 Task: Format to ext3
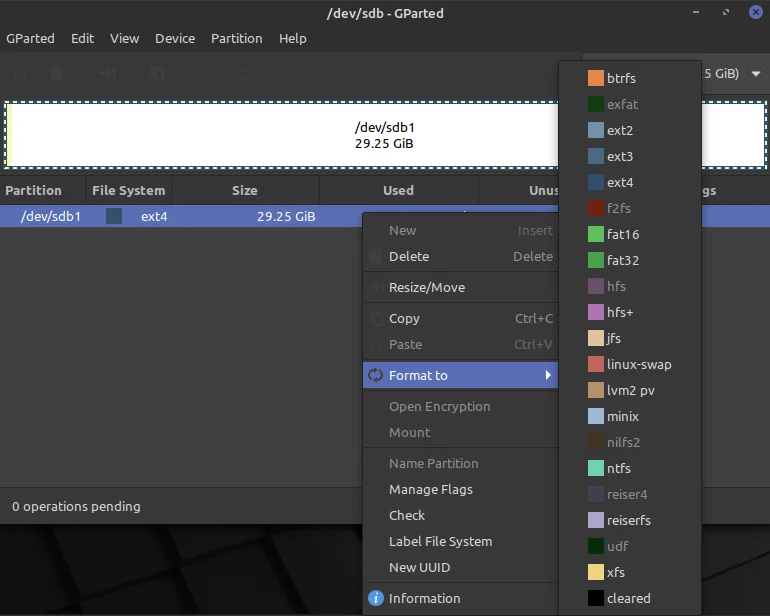pyautogui.click(x=630, y=156)
